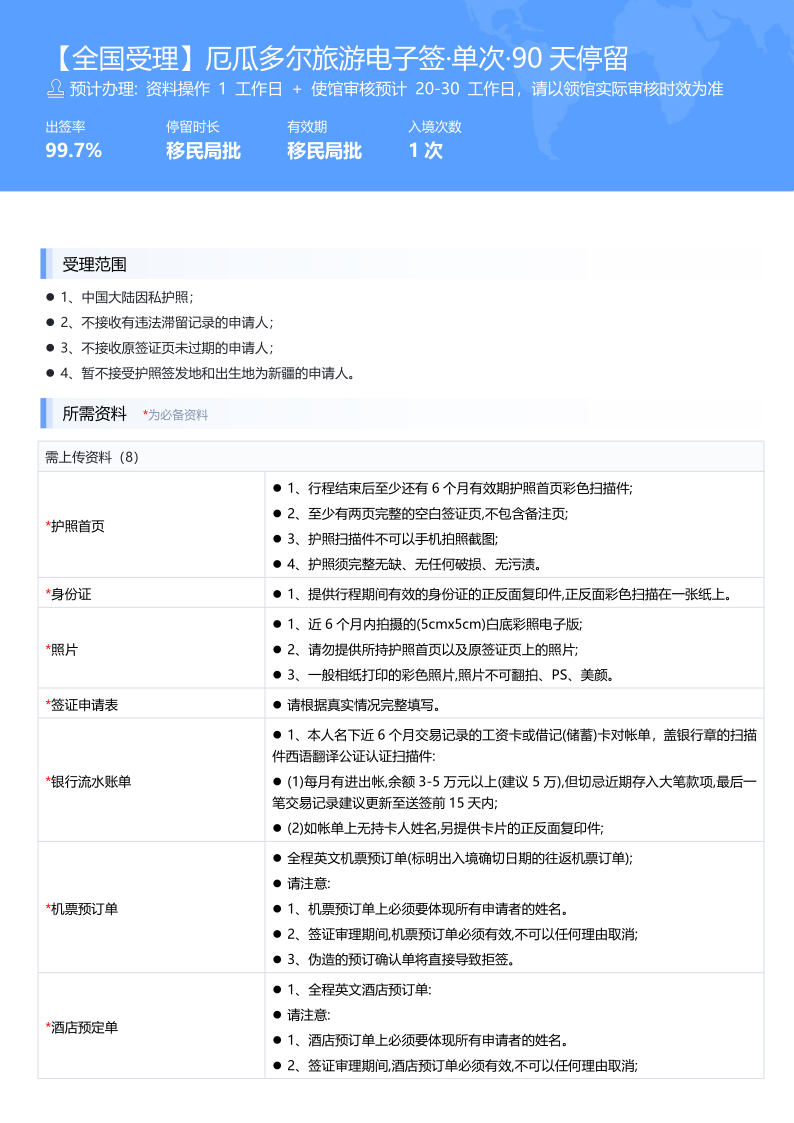Click the line 酒店预订单必须有效,不可以任何理由取消

(x=463, y=1066)
